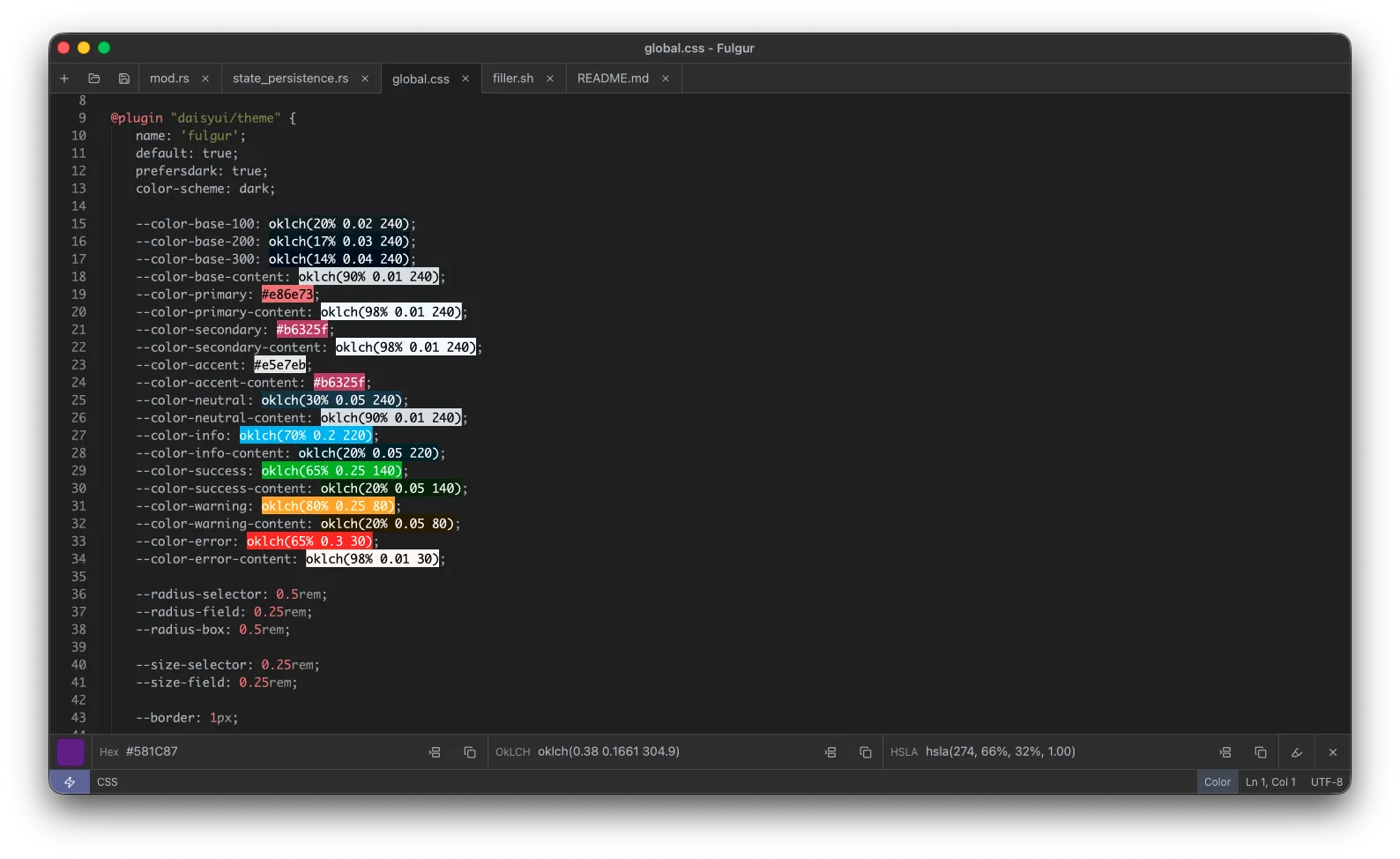Click the #e5e7eb accent color value
The image size is (1400, 859).
(x=280, y=365)
